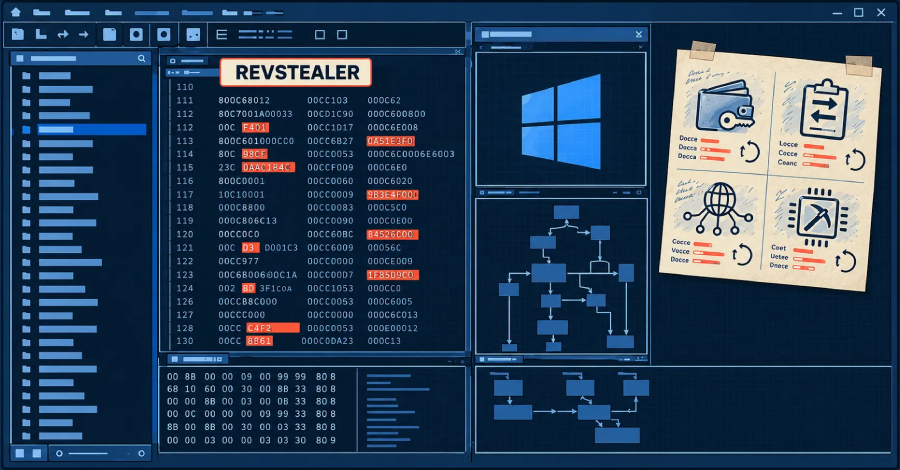Click the globe network icon on the note
Viewport: 900px width, 470px height.
tap(719, 209)
